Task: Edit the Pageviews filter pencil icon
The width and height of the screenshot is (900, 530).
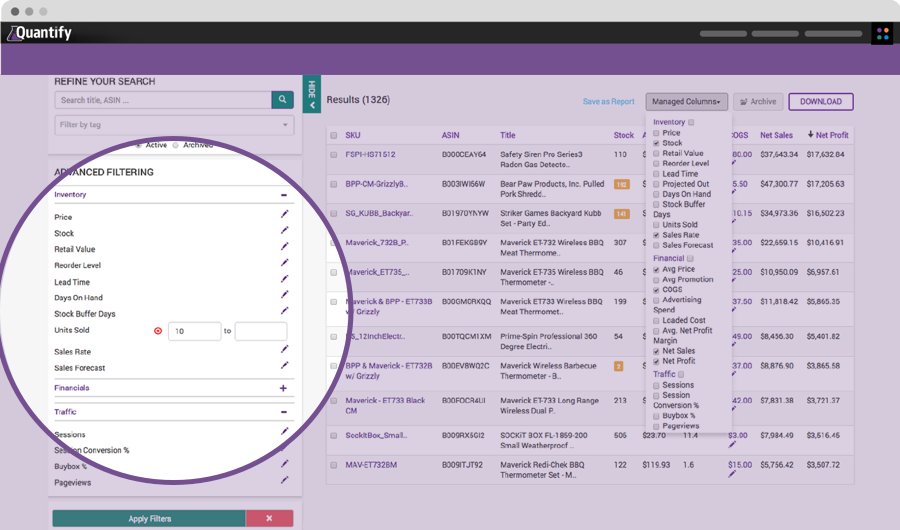Action: pos(284,480)
